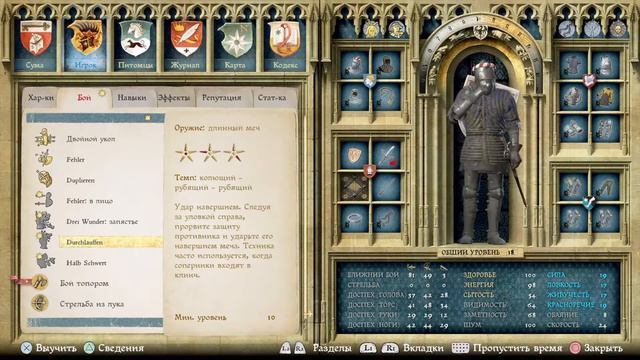The image size is (640, 360).
Task: Click the Сведения details button
Action: 114,348
